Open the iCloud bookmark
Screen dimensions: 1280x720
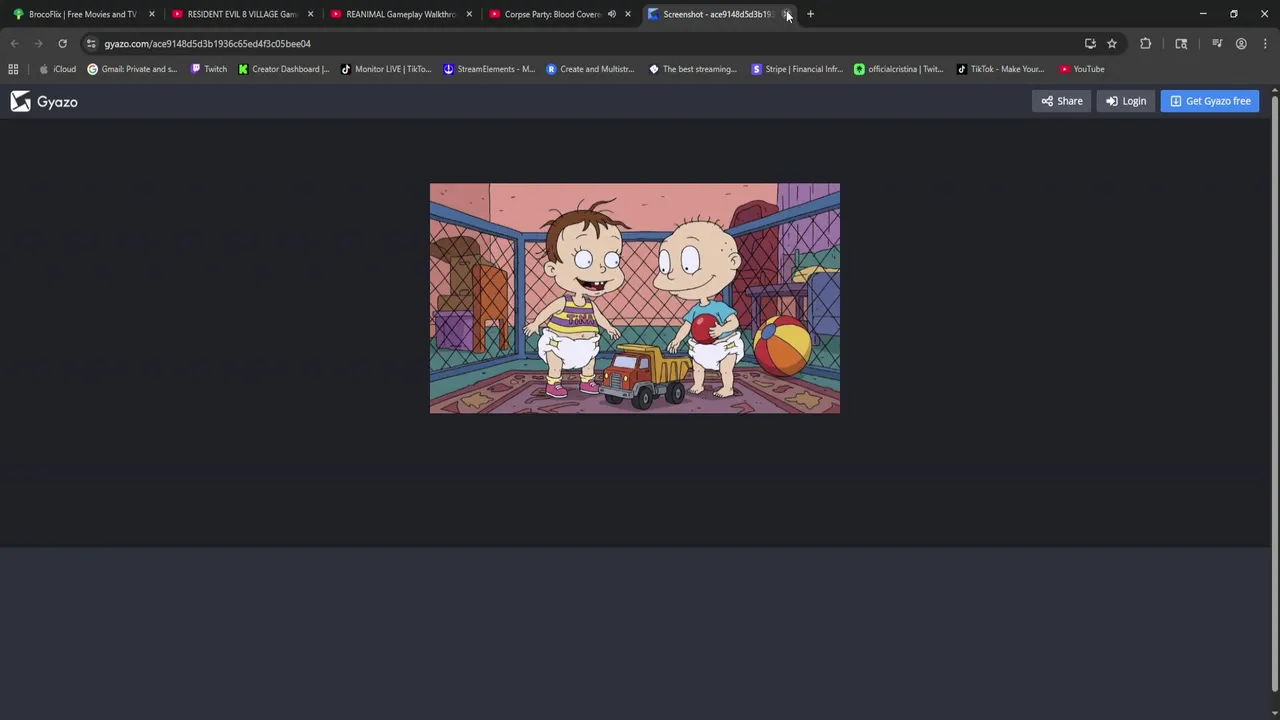[57, 69]
